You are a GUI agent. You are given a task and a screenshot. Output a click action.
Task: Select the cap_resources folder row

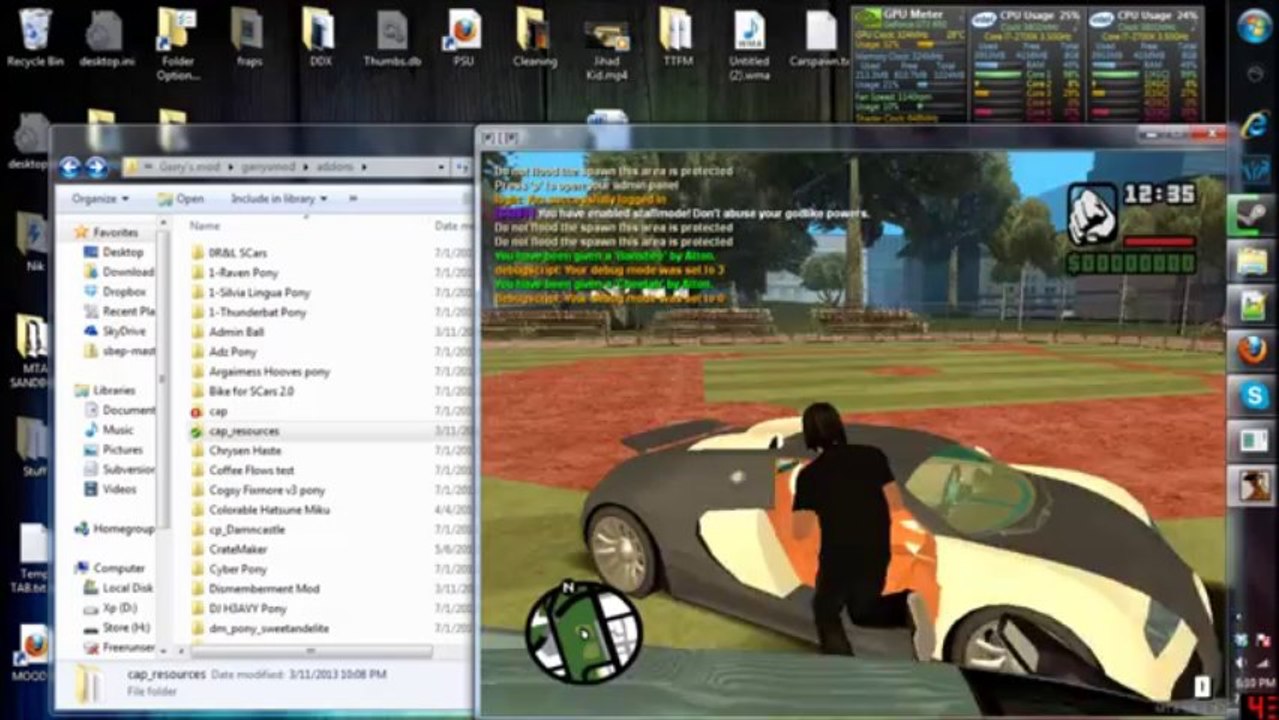329,431
